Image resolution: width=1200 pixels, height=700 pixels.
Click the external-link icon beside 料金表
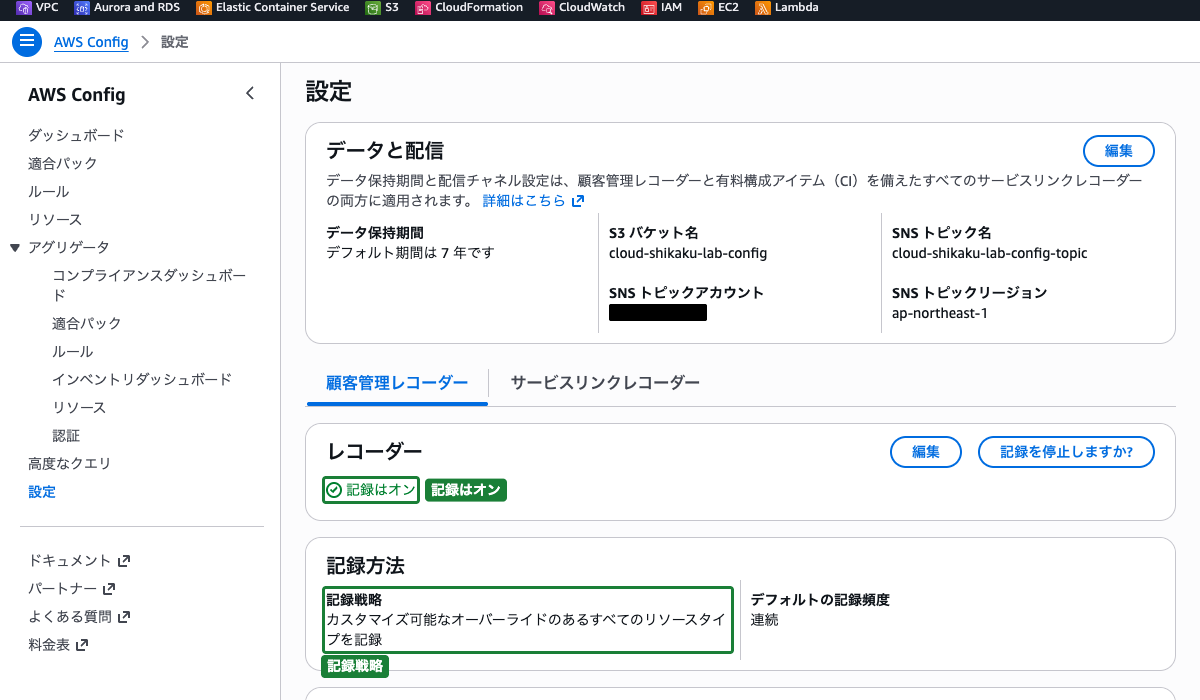[82, 645]
